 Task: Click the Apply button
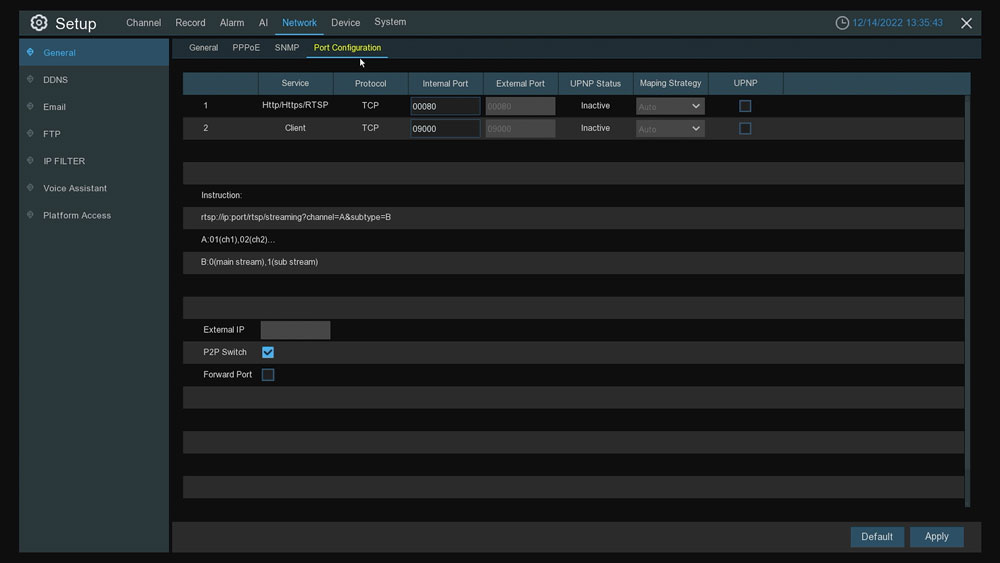tap(936, 536)
